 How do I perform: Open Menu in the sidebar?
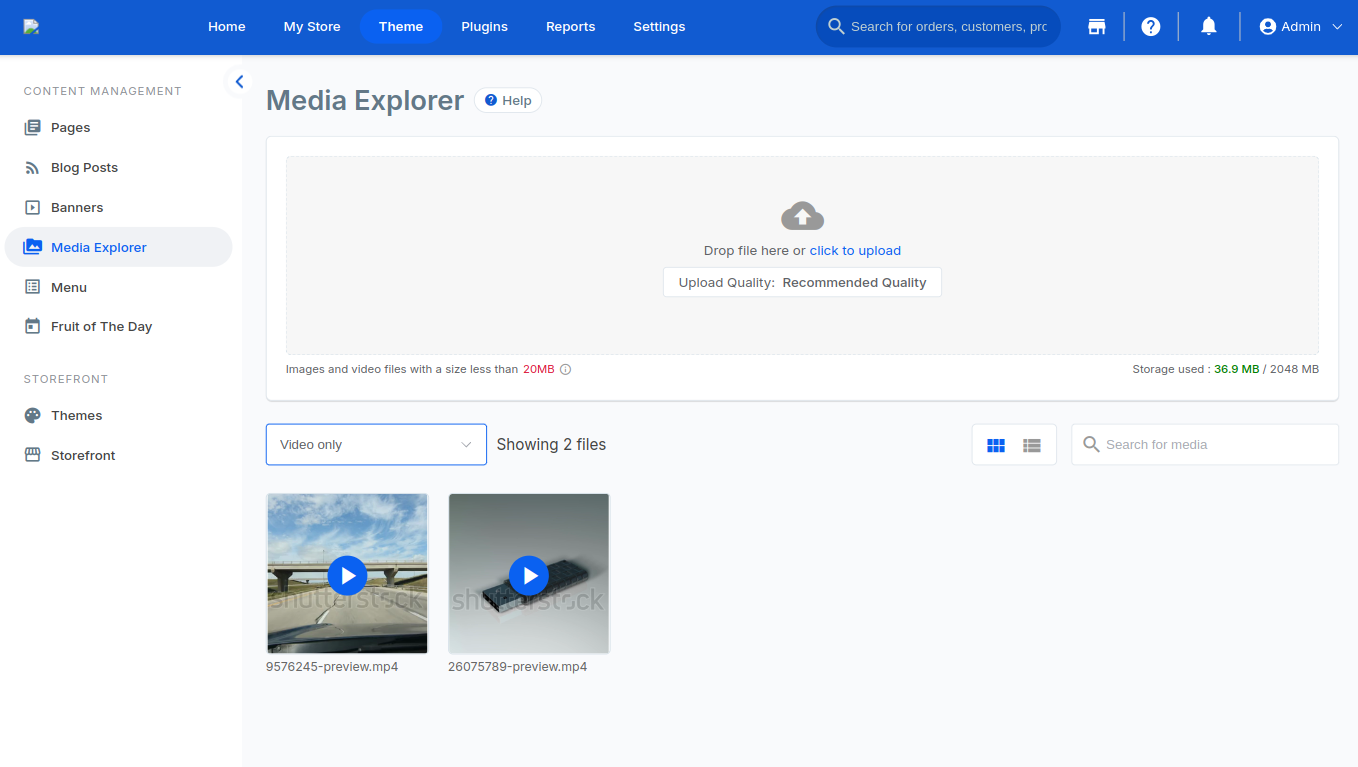118,287
